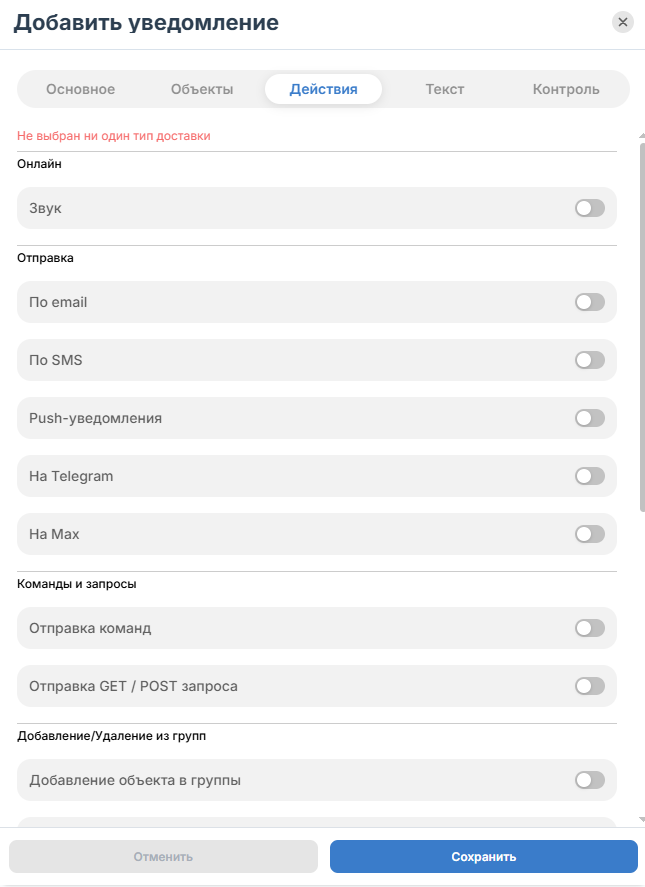
Task: Select the Действия tab
Action: tap(324, 89)
